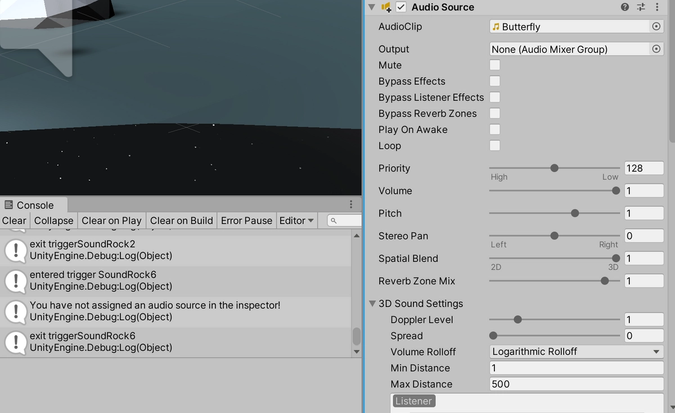Toggle Clear on Build in Console
The height and width of the screenshot is (413, 675).
coord(182,220)
